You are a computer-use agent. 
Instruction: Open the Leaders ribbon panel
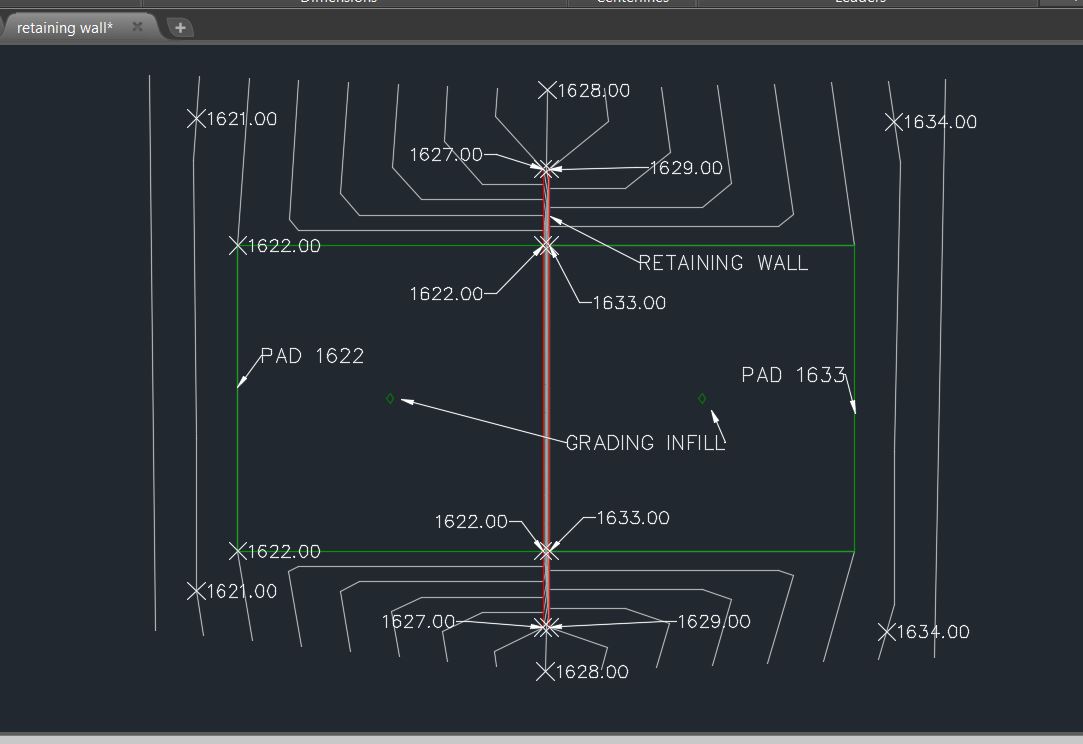(x=862, y=2)
